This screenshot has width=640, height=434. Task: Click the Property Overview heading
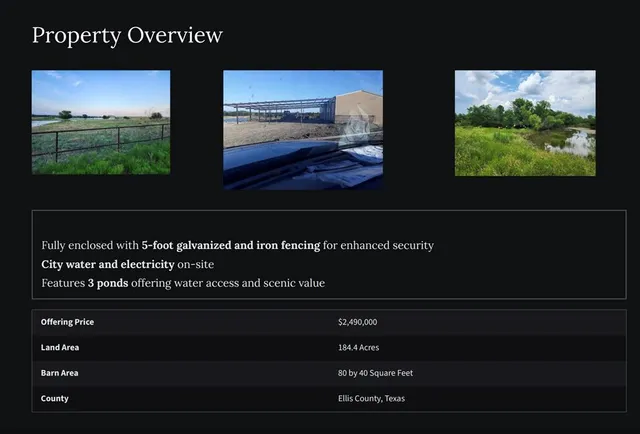pos(127,35)
